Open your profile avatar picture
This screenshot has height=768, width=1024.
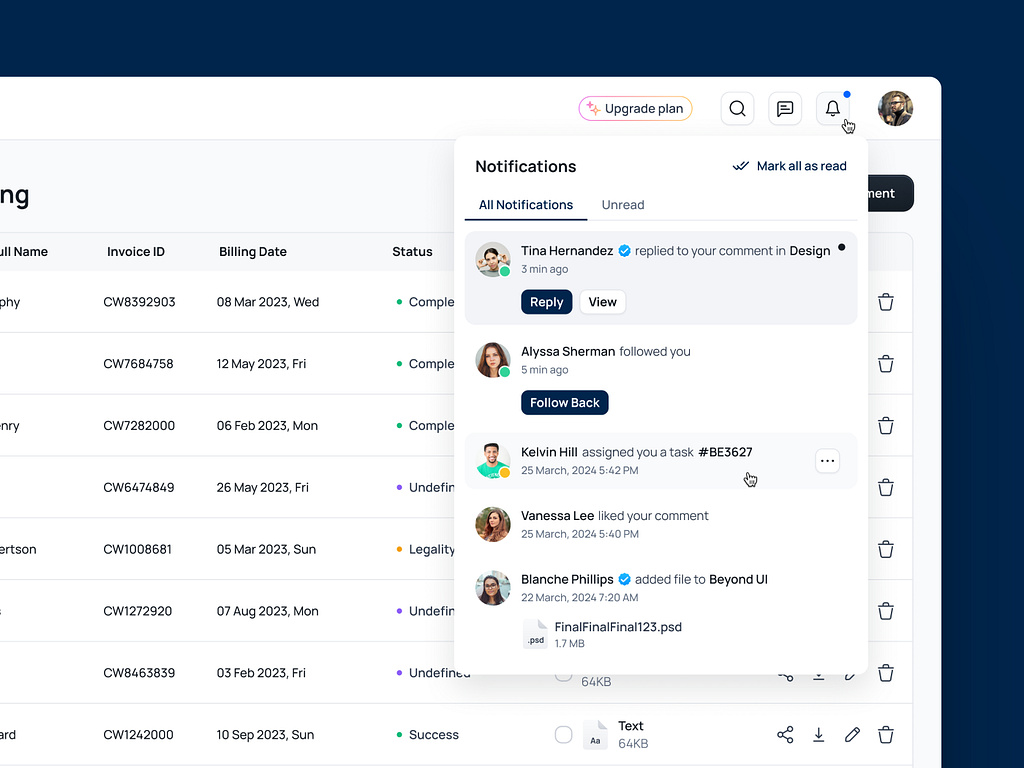point(895,108)
